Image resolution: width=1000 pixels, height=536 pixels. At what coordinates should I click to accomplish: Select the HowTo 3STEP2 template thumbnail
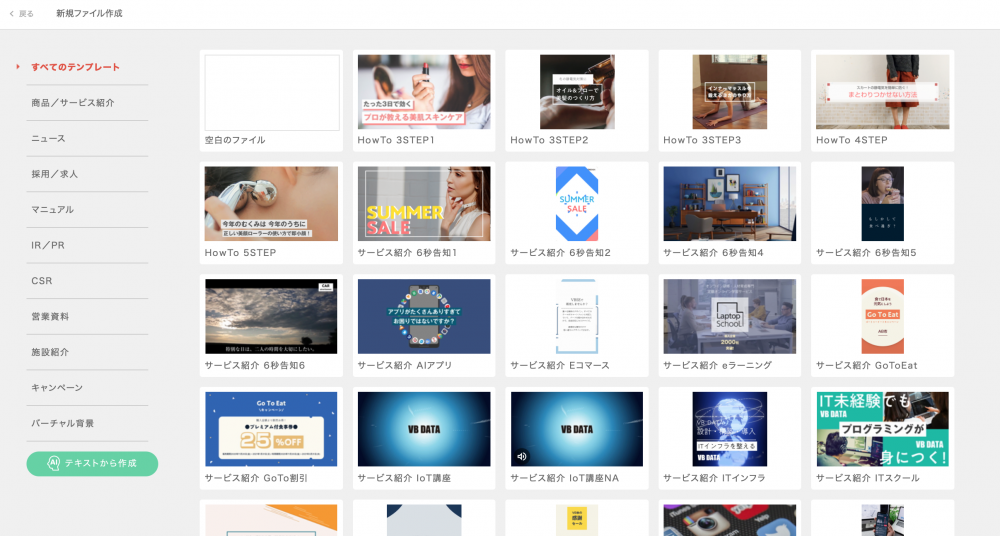tap(577, 92)
